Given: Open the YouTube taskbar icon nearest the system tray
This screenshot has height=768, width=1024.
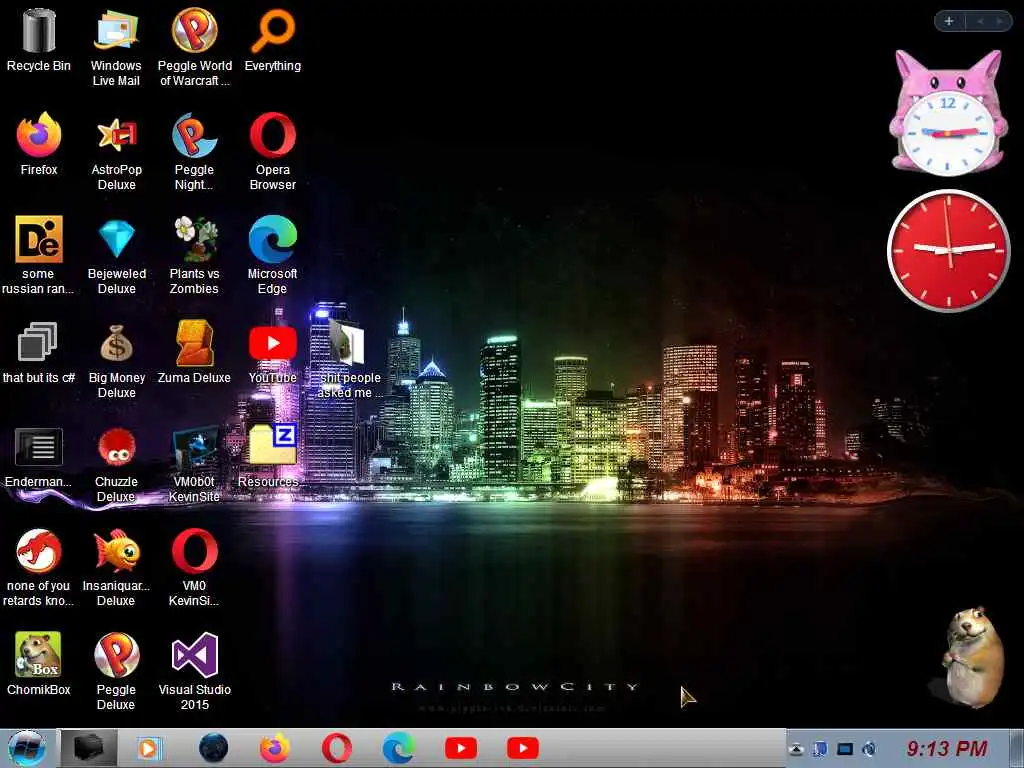Looking at the screenshot, I should click(x=522, y=748).
